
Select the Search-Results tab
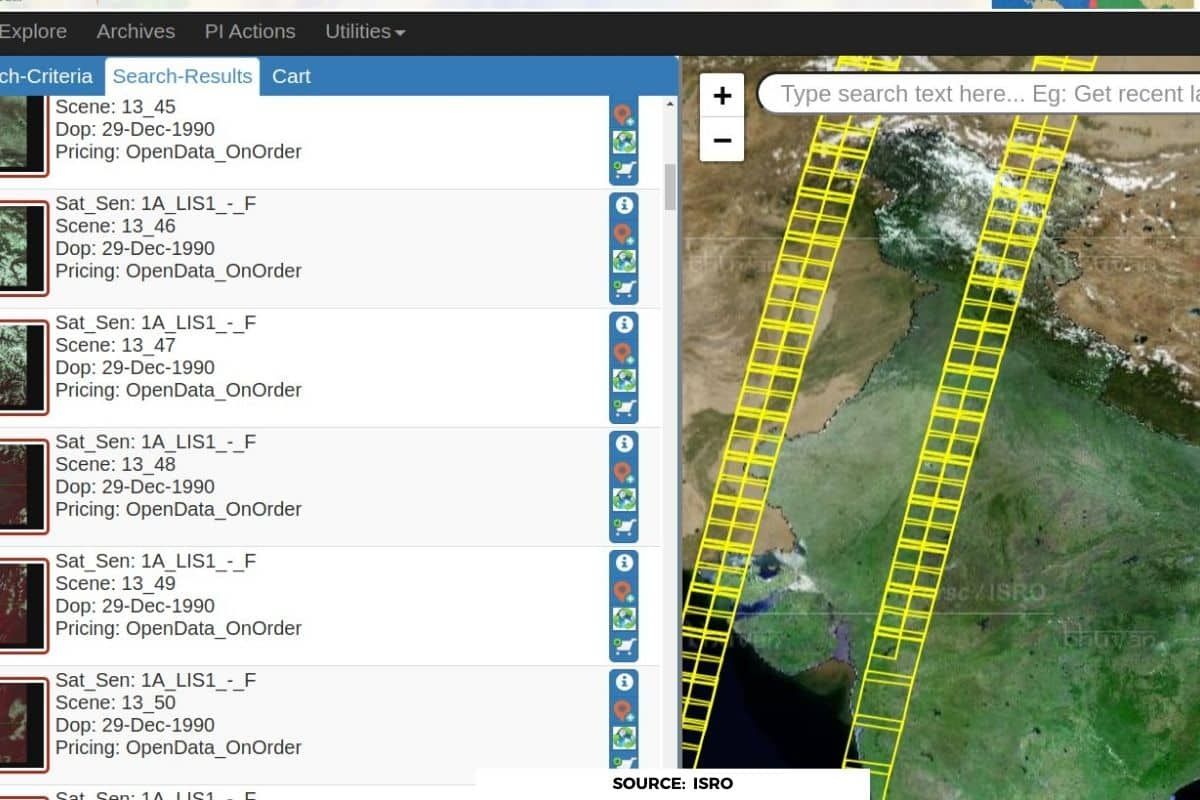pos(182,77)
